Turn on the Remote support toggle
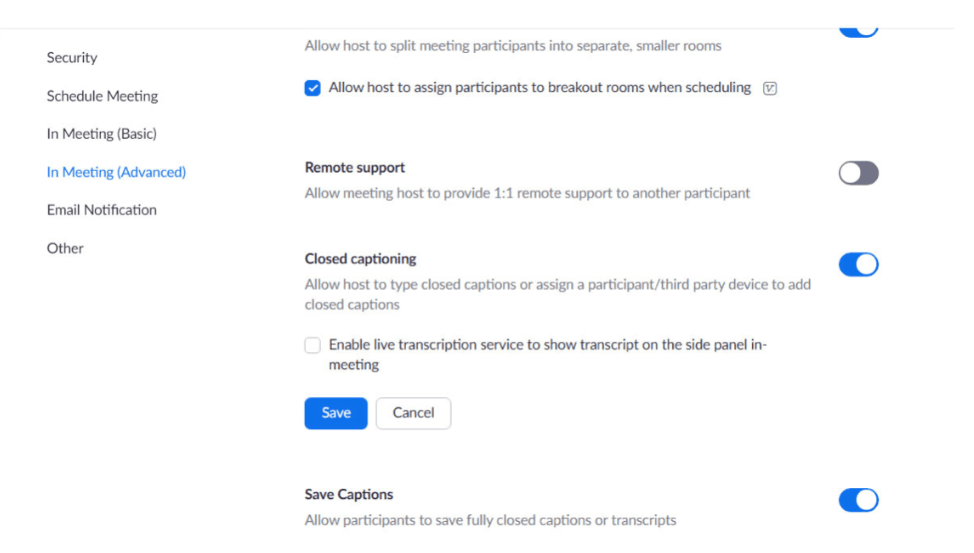Viewport: 974px width, 553px height. point(858,173)
